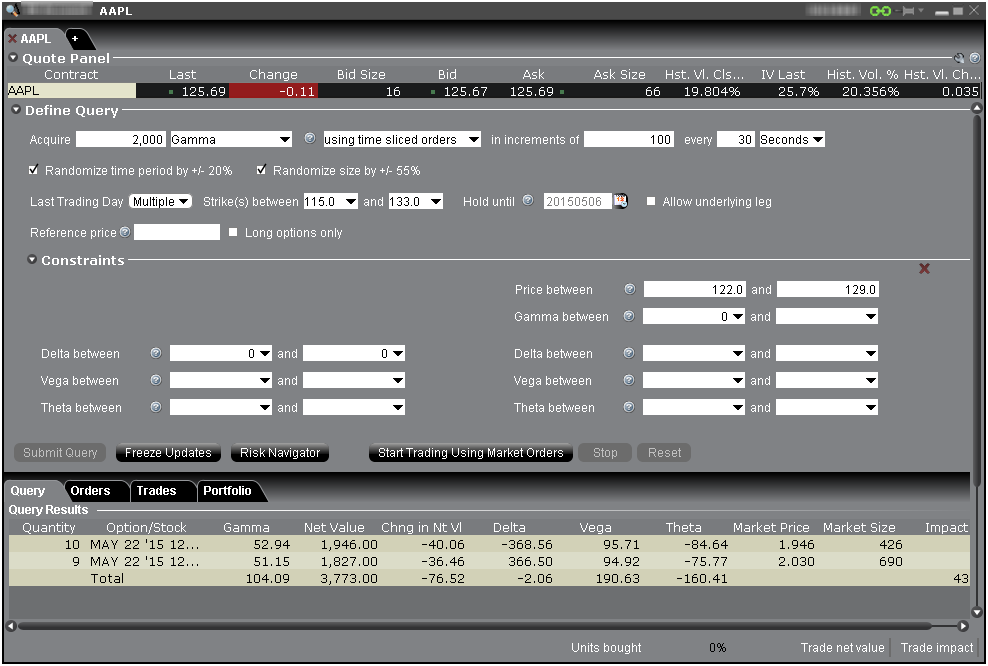Click the magnifier search icon in title bar
The image size is (988, 666).
[12, 11]
